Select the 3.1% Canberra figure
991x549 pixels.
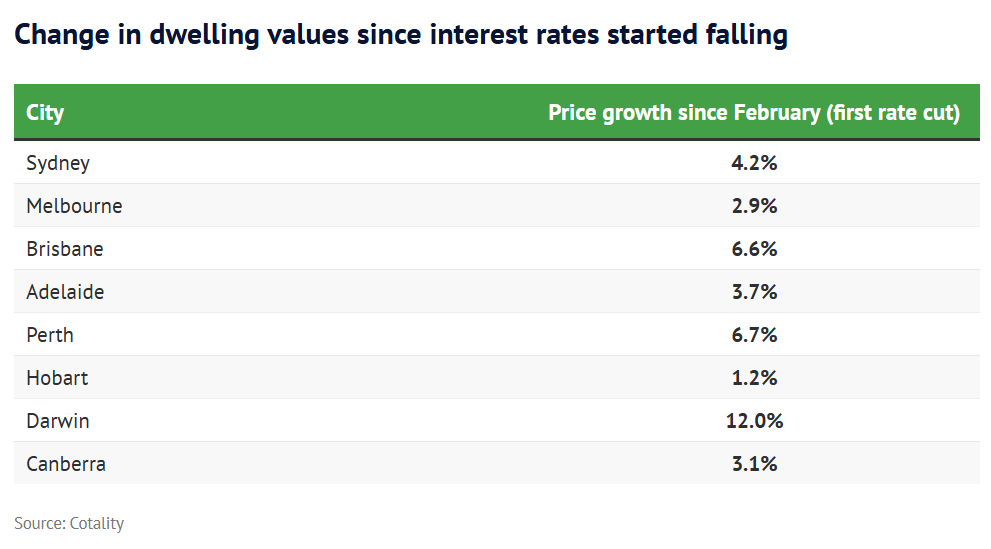pyautogui.click(x=754, y=464)
